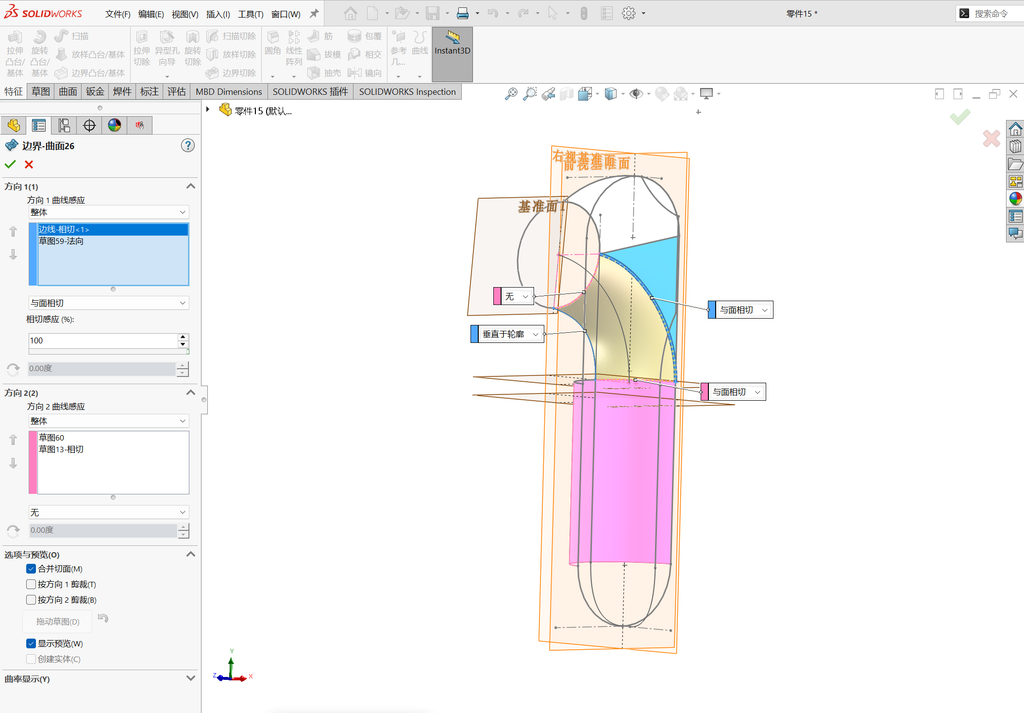Open File Explorer folder in task pane
This screenshot has height=713, width=1024.
[1015, 164]
